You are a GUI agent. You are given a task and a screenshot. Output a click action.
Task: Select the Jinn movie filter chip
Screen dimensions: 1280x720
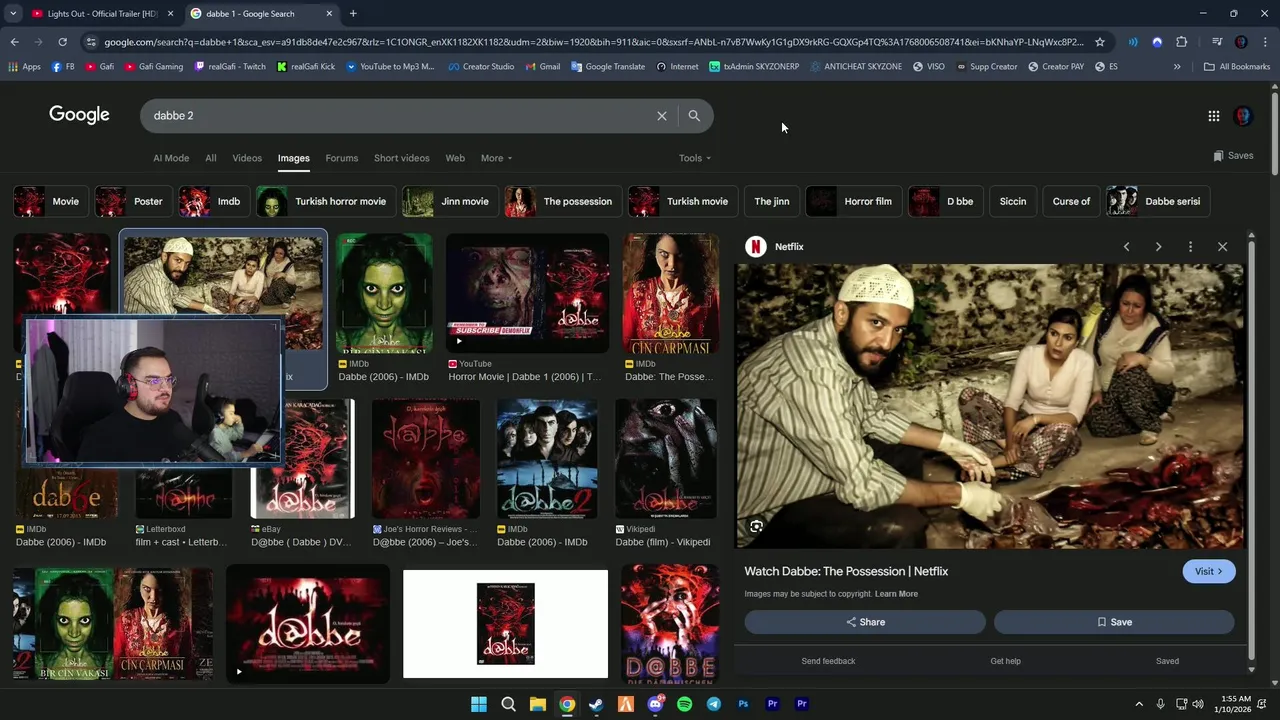pos(450,202)
